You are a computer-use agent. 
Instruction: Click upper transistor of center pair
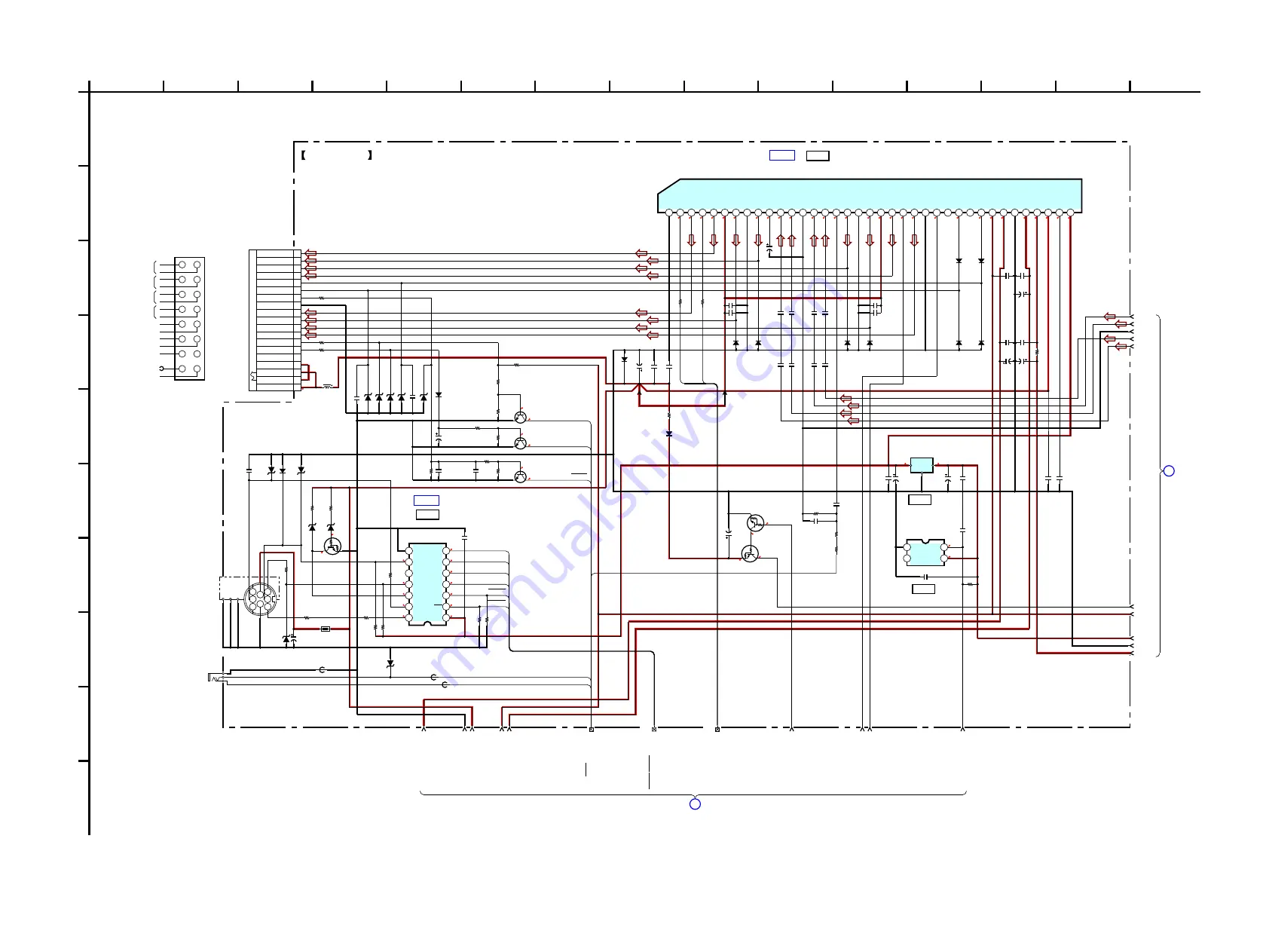755,522
